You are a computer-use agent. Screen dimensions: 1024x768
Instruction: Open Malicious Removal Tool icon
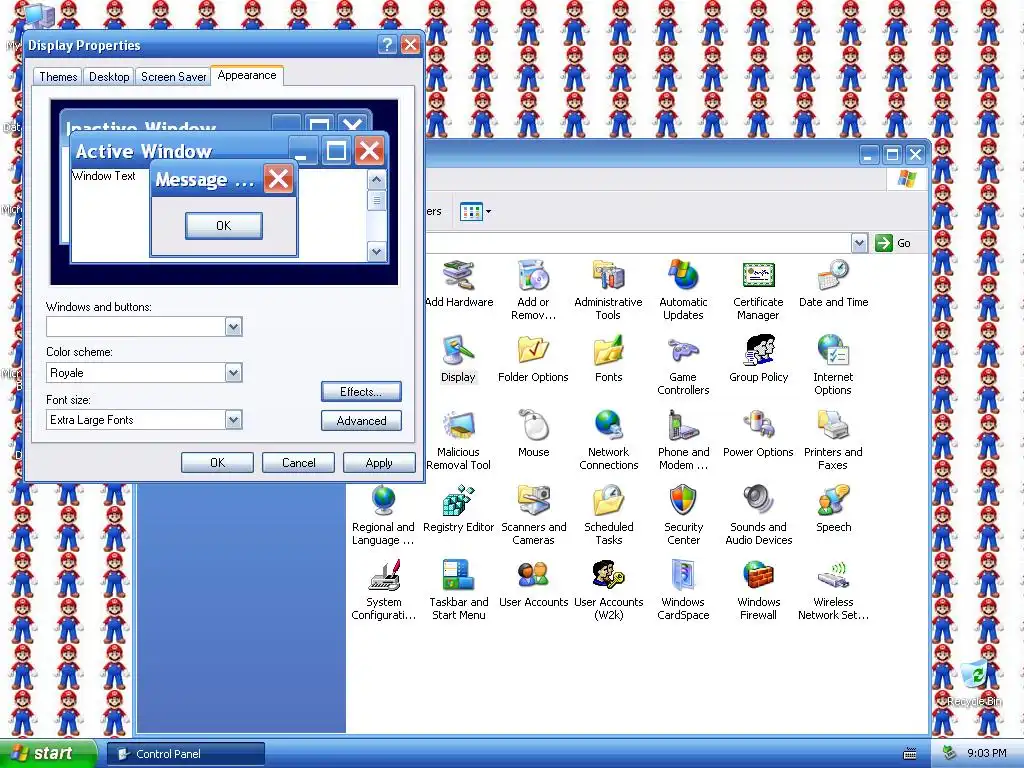pos(458,440)
